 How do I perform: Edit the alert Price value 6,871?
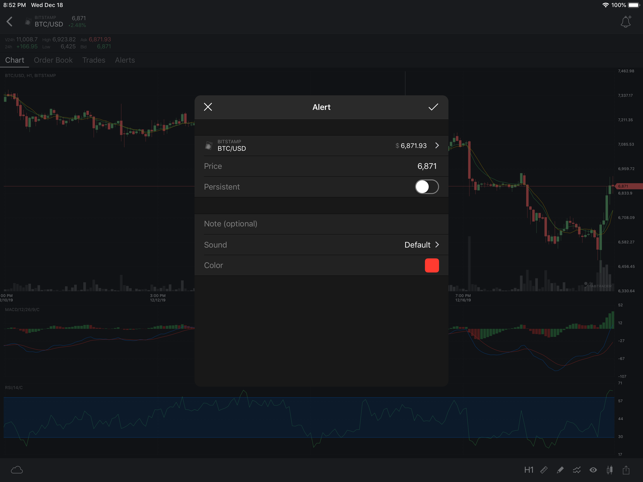426,166
